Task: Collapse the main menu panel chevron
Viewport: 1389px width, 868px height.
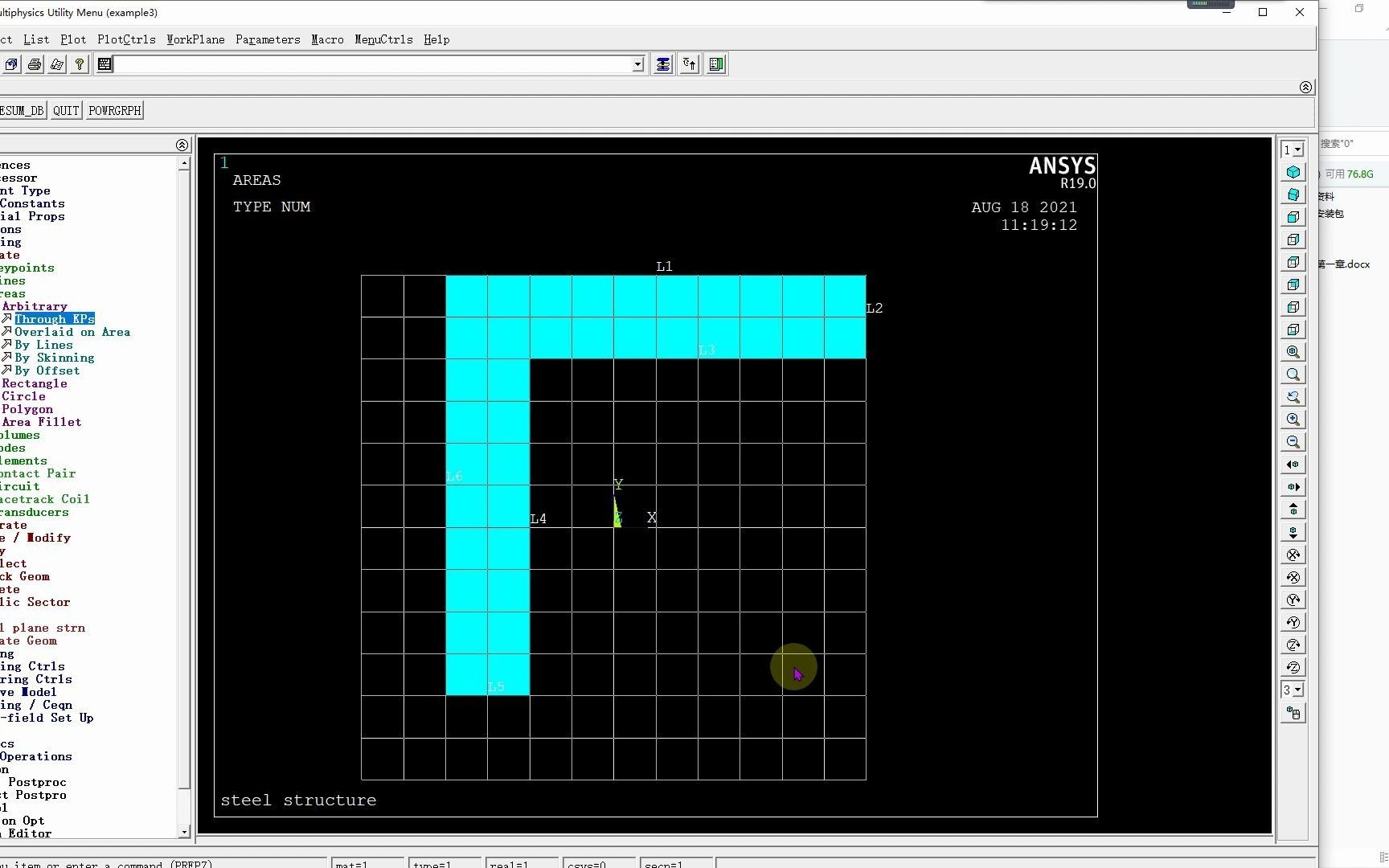Action: tap(182, 145)
